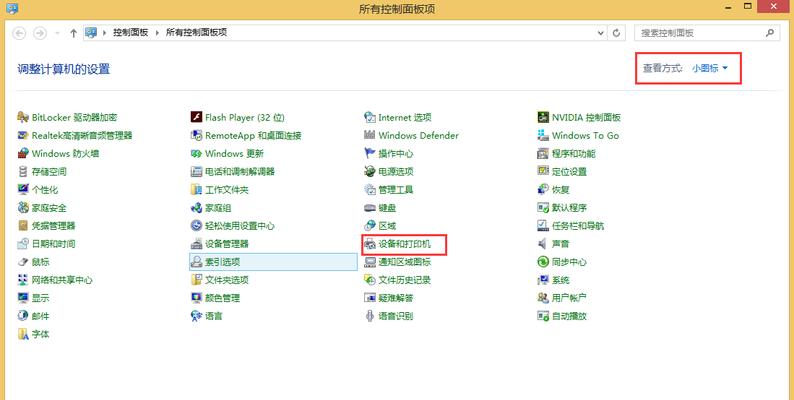Open the 工作文件夹 link

[x=227, y=189]
